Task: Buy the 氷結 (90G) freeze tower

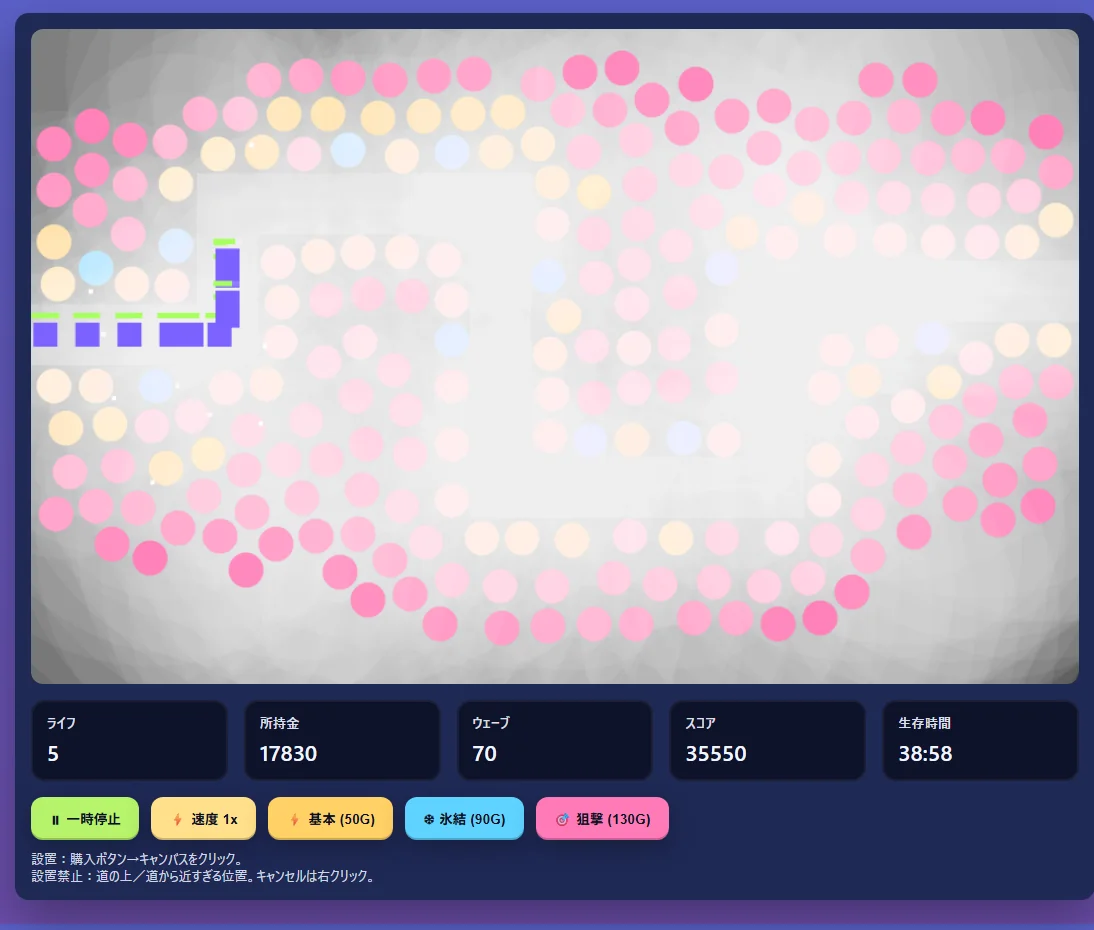Action: coord(464,819)
